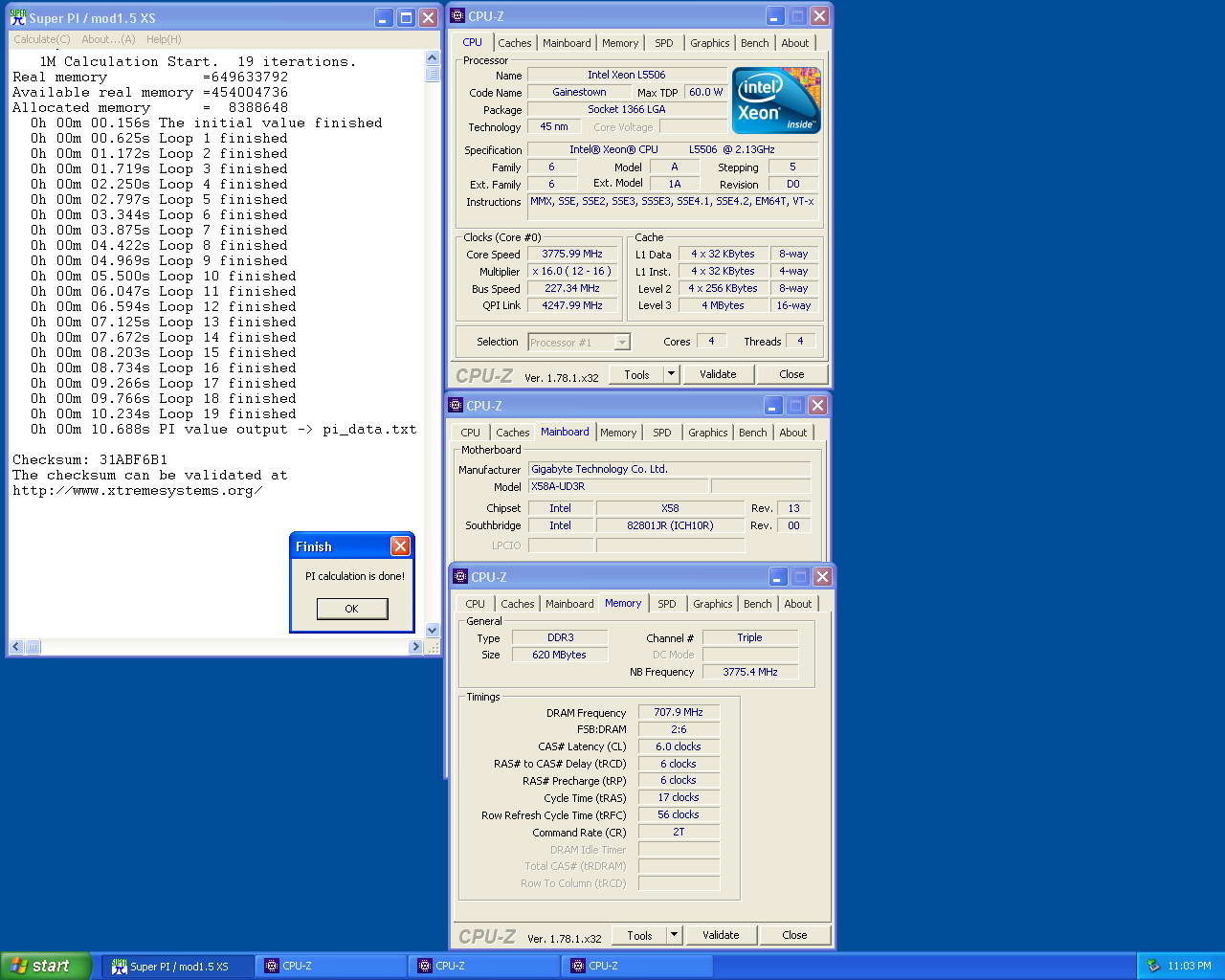Click the NB Frequency 3775.4 MHz value
This screenshot has width=1225, height=980.
coord(750,672)
